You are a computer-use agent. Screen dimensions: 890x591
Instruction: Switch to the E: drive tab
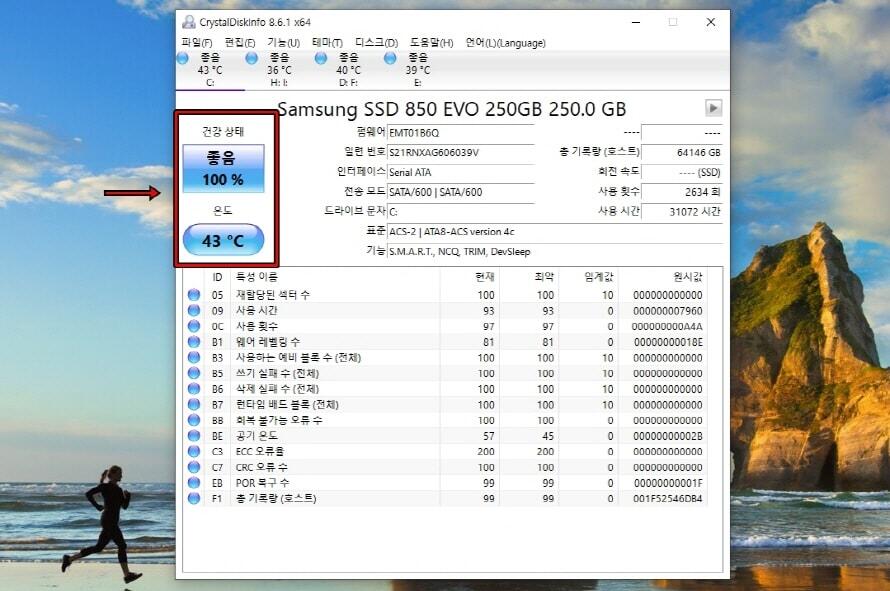[418, 70]
